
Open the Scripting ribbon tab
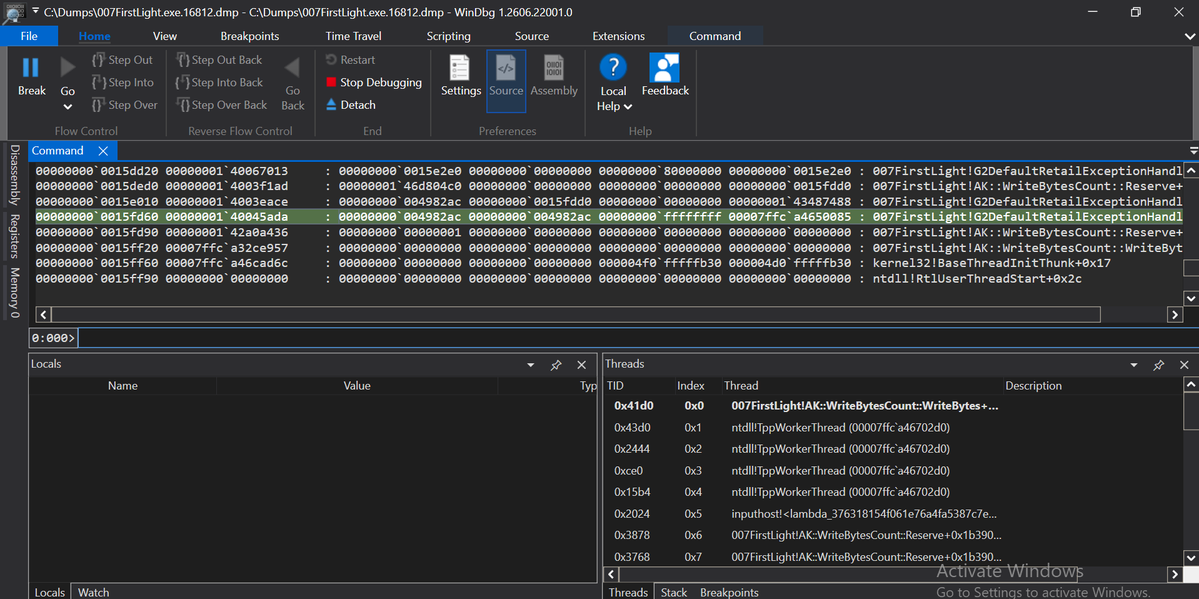[x=448, y=36]
